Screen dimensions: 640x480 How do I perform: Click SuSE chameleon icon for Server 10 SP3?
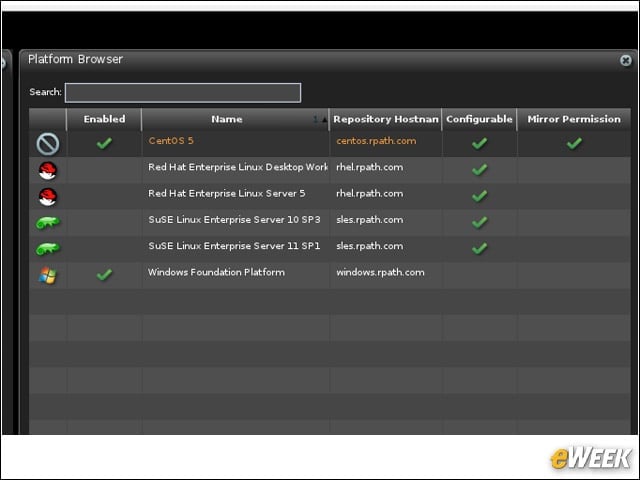48,222
